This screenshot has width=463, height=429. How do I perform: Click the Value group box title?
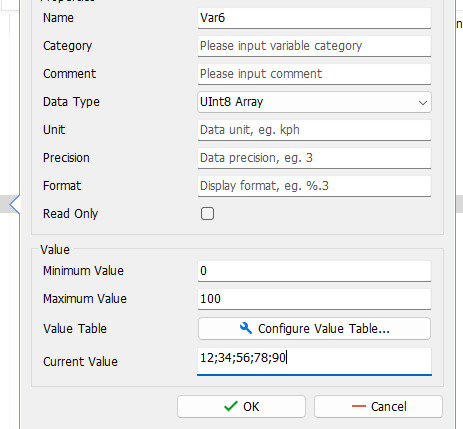55,250
